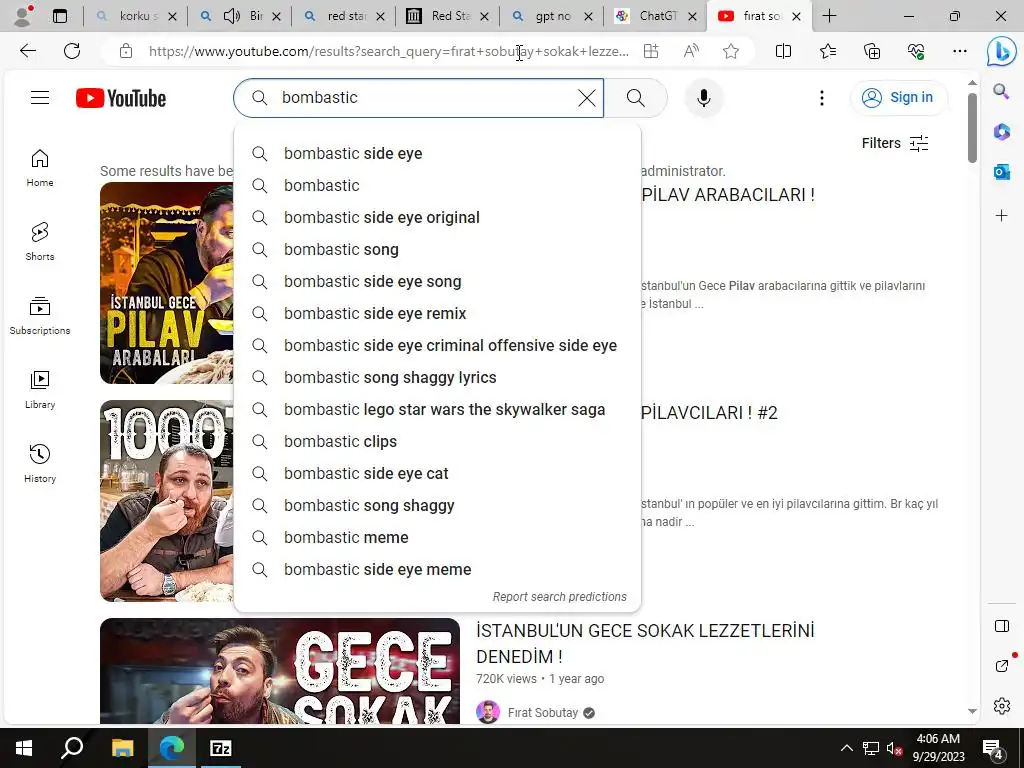The image size is (1024, 768).
Task: Open the YouTube hamburger guide menu
Action: (x=40, y=98)
